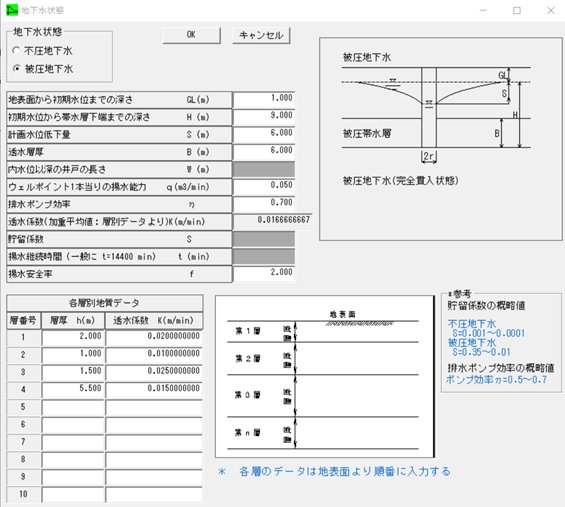Click the ウェルポイント1本当りの揚水能力 label
The width and height of the screenshot is (565, 507).
77,187
